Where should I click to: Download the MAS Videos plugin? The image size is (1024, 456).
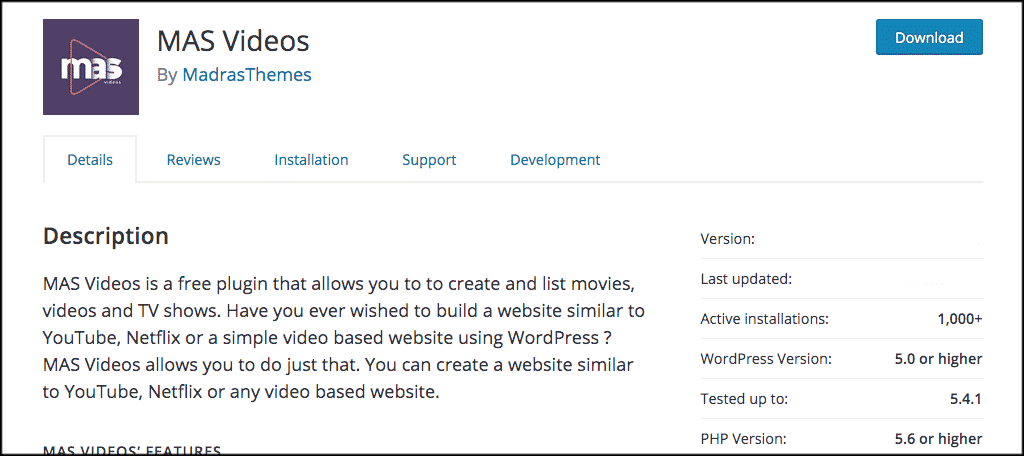pyautogui.click(x=929, y=37)
